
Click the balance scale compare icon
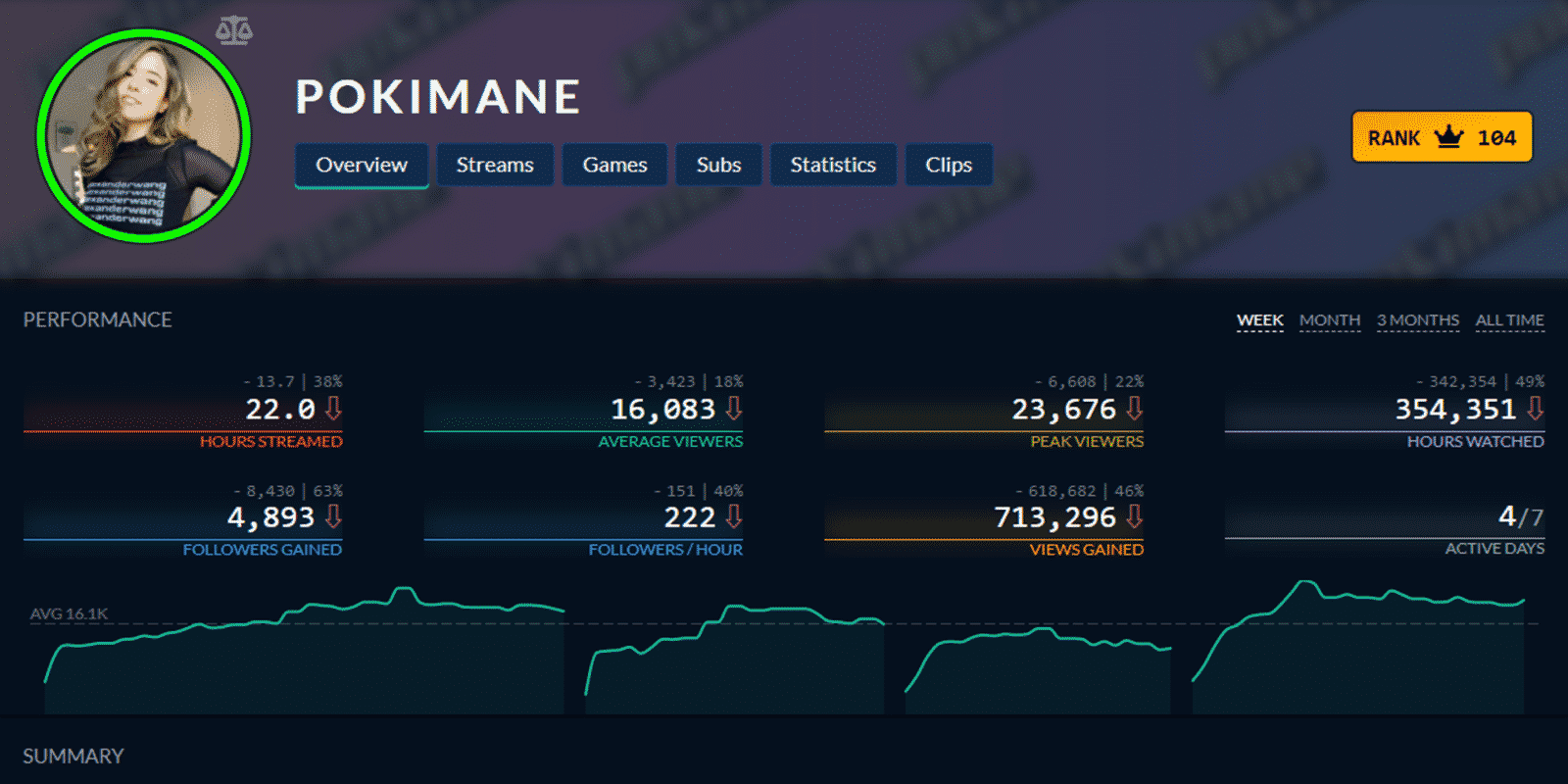234,30
